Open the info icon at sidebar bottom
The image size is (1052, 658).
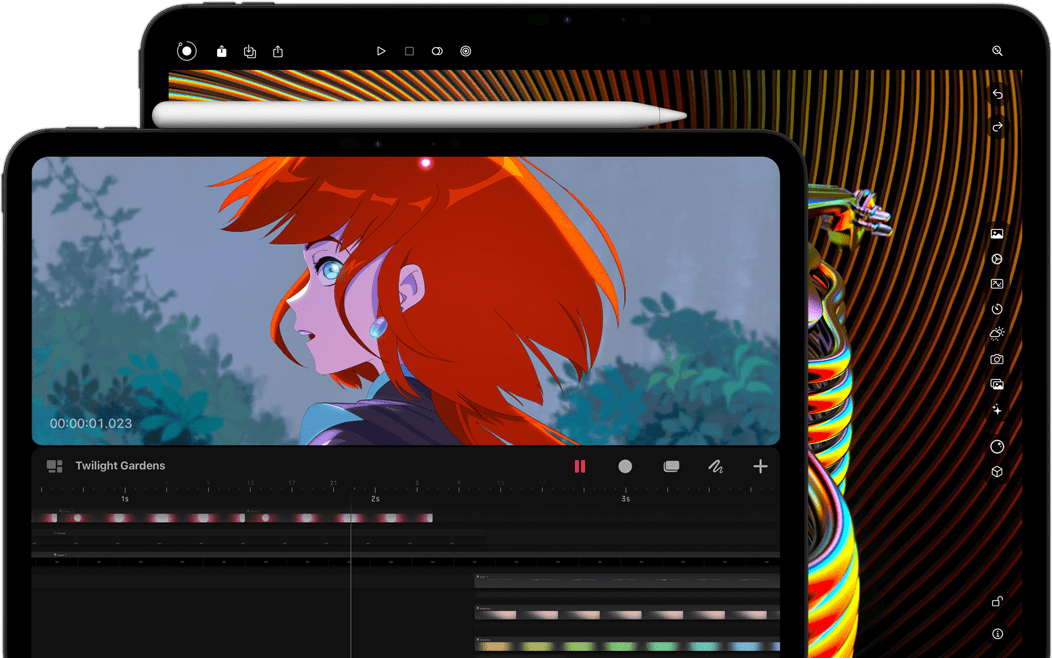(x=997, y=634)
